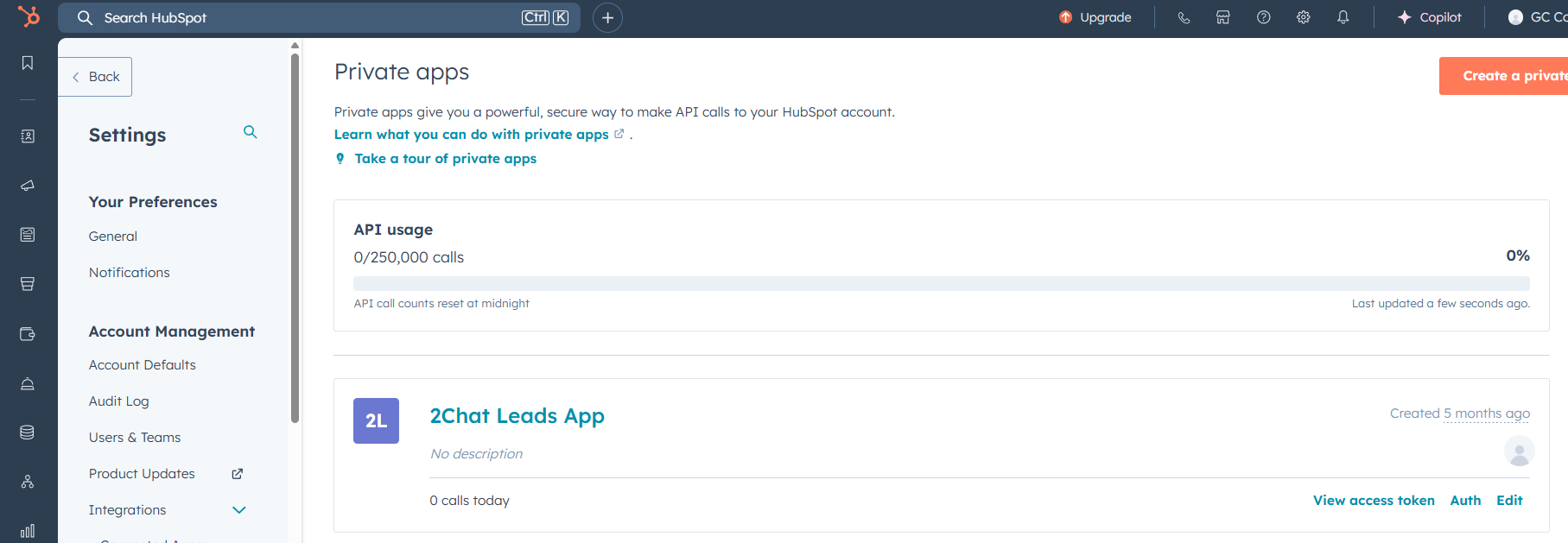
Task: Open the Help question mark icon
Action: click(x=1264, y=17)
